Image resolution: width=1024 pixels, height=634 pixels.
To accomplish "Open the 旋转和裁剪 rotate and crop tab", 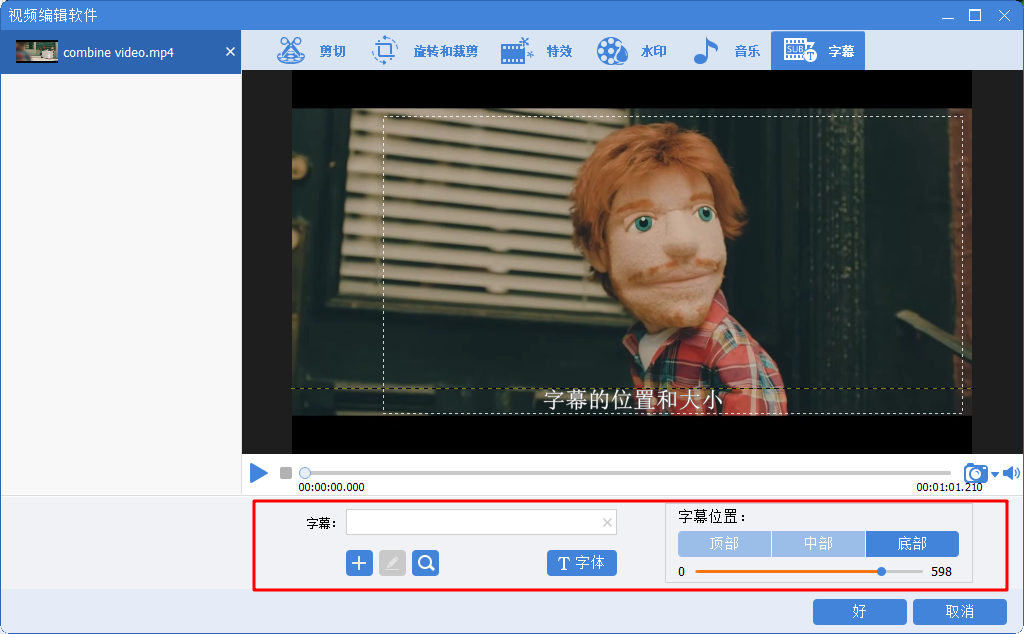I will (x=425, y=51).
